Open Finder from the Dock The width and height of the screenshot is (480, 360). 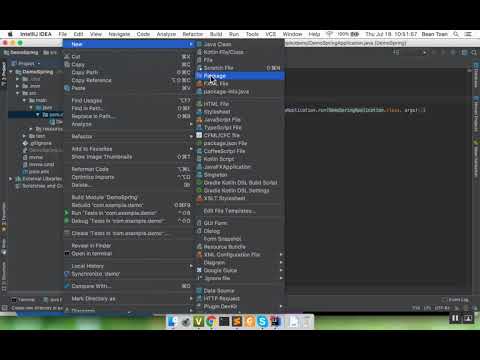click(173, 321)
